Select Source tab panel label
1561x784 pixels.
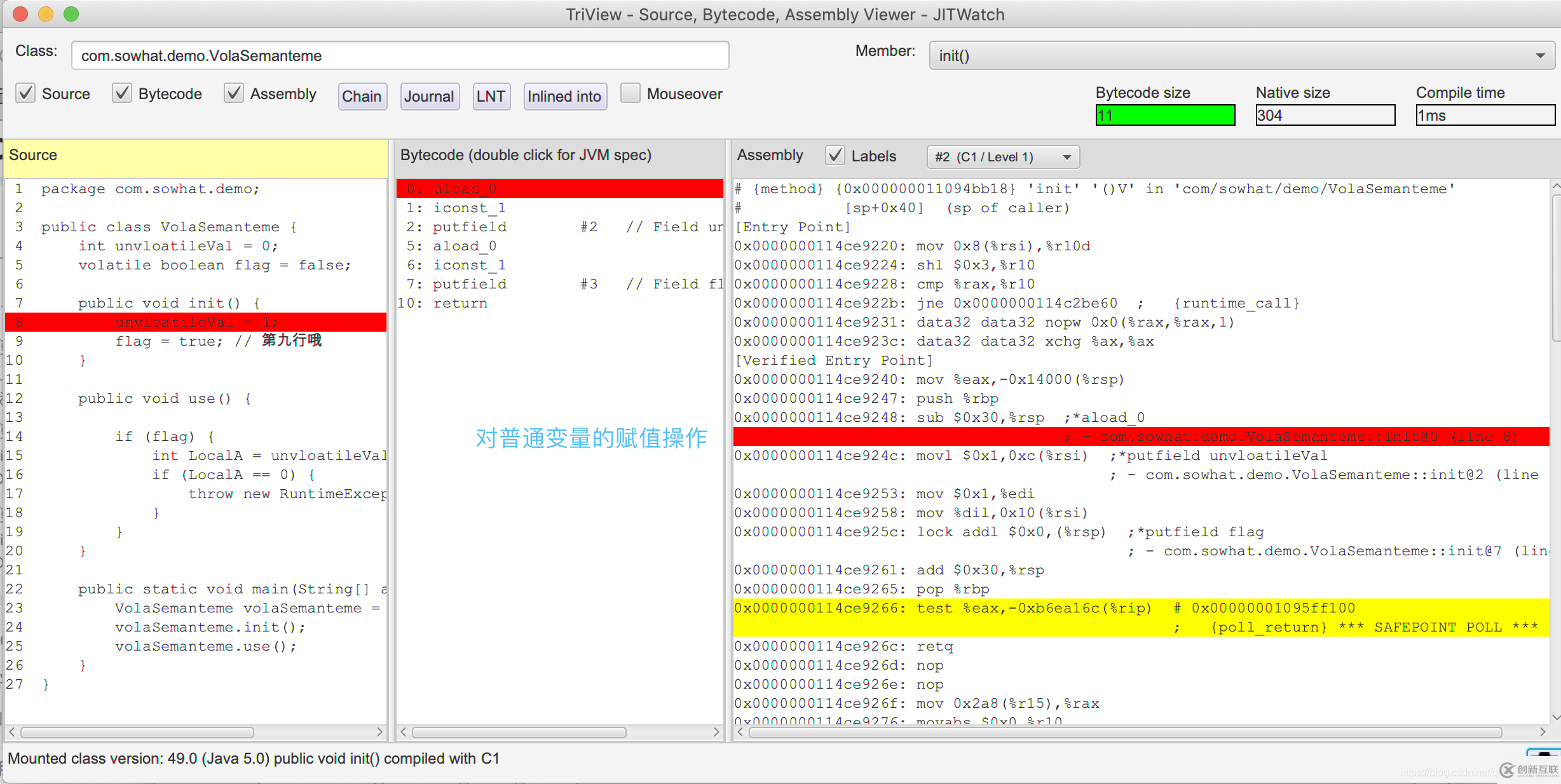coord(30,155)
